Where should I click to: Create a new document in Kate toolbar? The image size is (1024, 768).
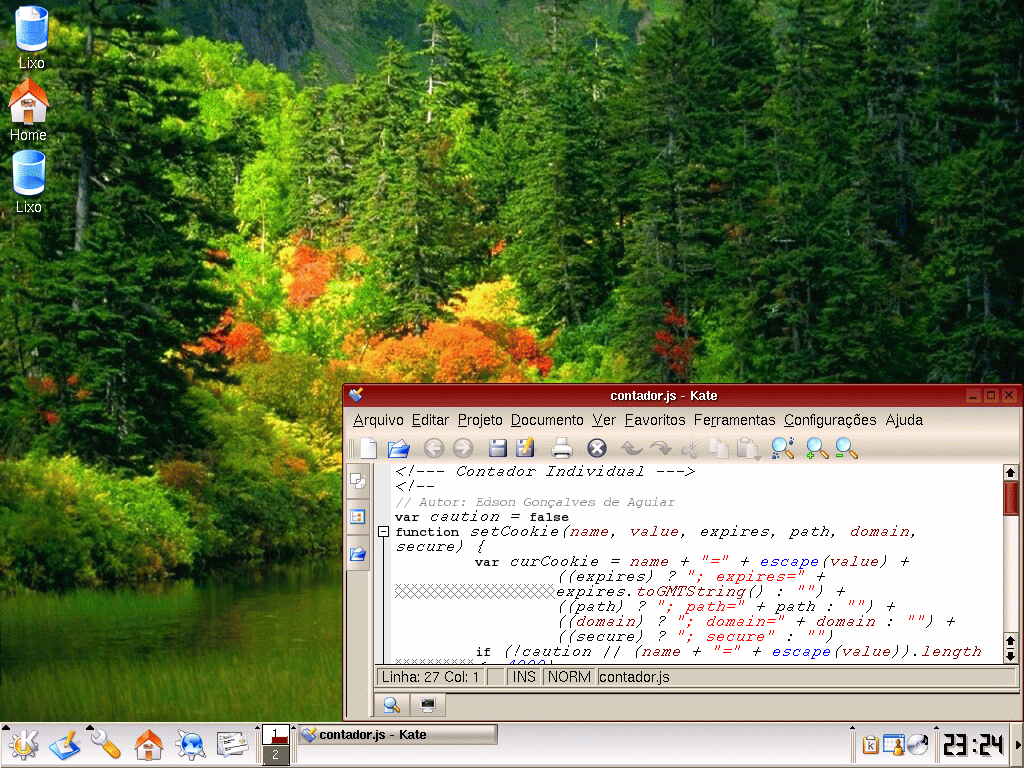368,448
